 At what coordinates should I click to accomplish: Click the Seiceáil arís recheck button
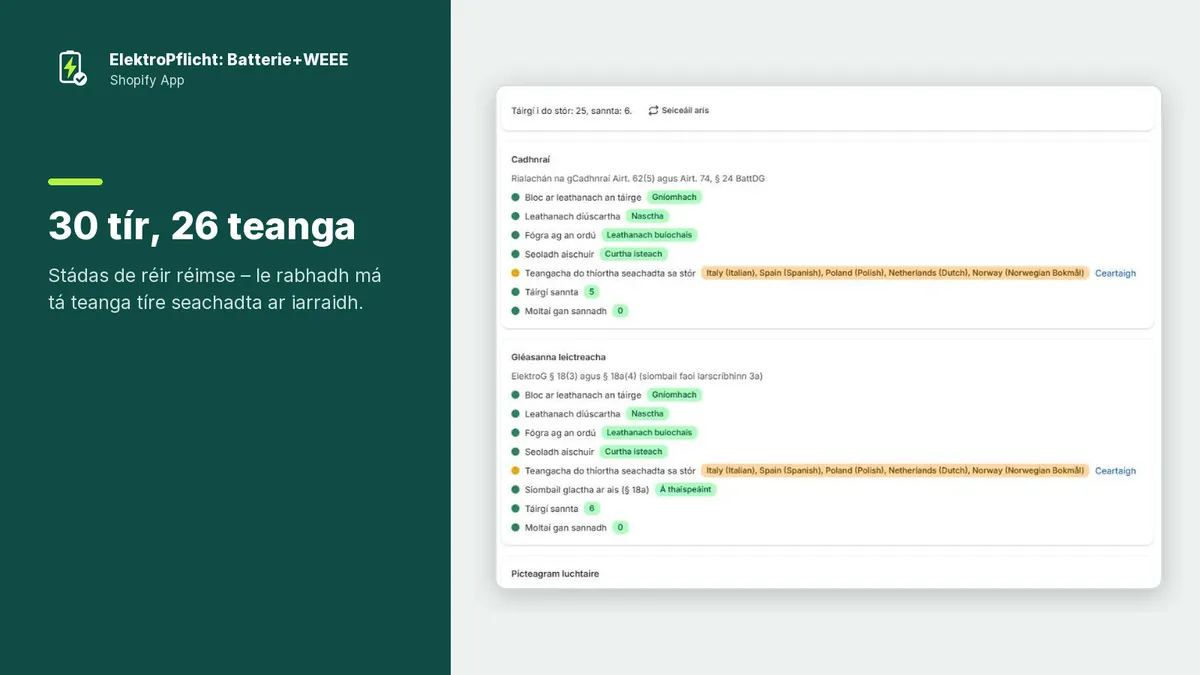pyautogui.click(x=678, y=110)
